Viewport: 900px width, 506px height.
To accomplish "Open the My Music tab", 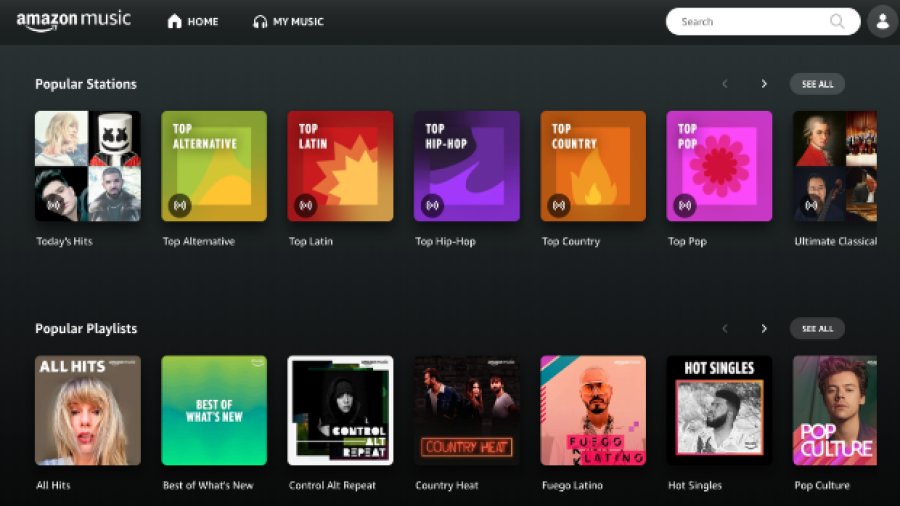I will click(288, 21).
